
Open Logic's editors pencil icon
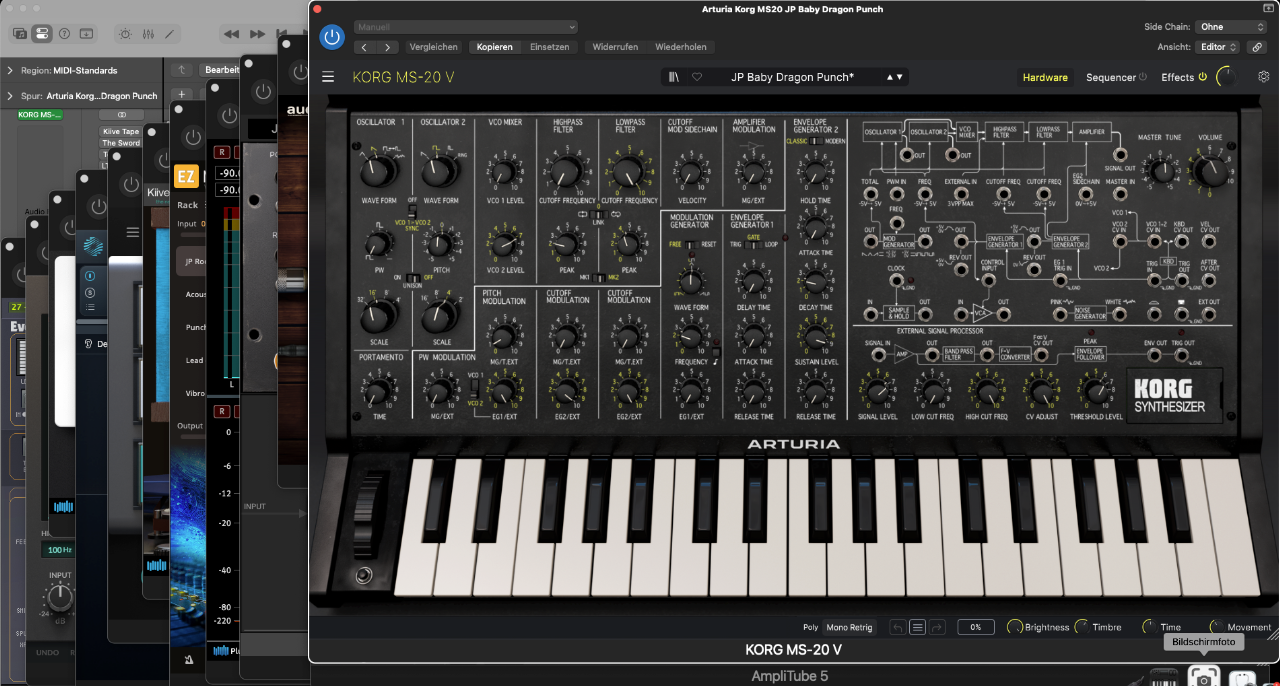pos(170,33)
